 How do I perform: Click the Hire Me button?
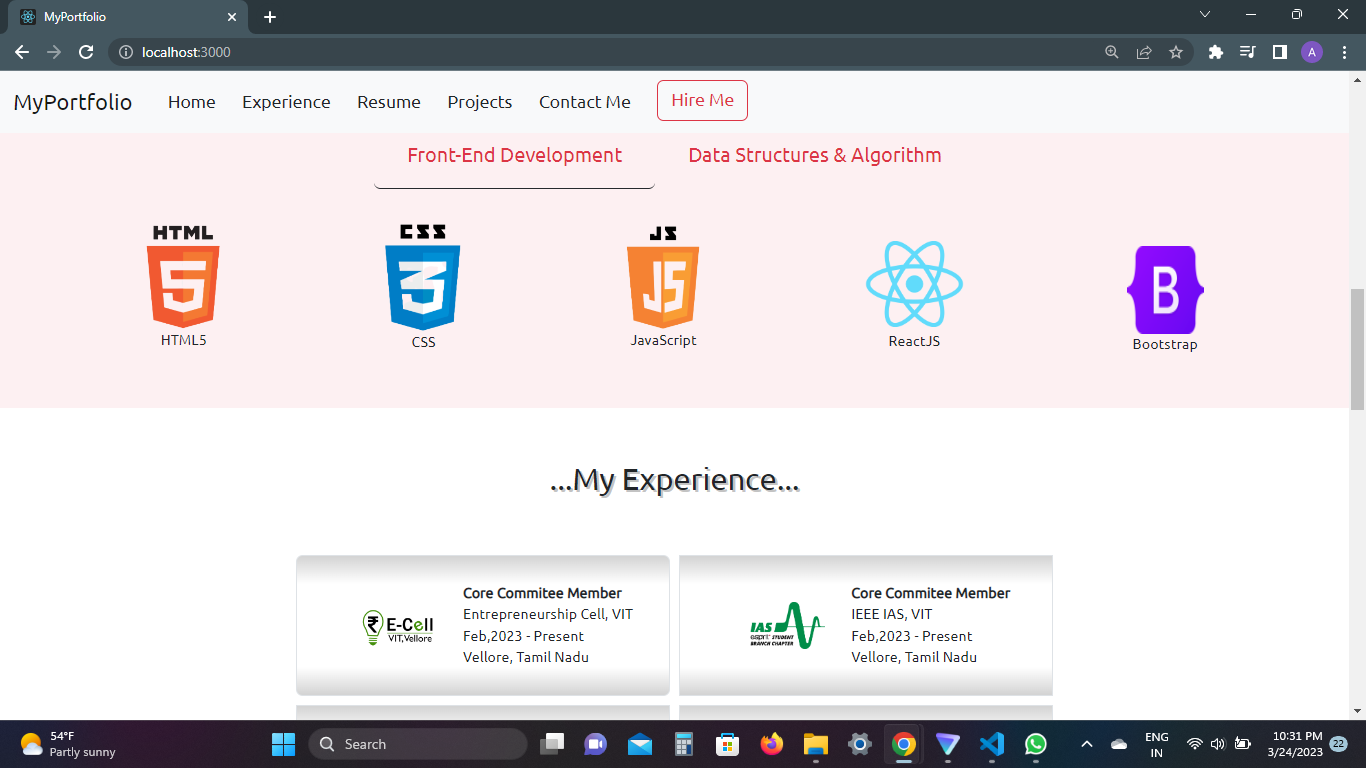pyautogui.click(x=702, y=100)
